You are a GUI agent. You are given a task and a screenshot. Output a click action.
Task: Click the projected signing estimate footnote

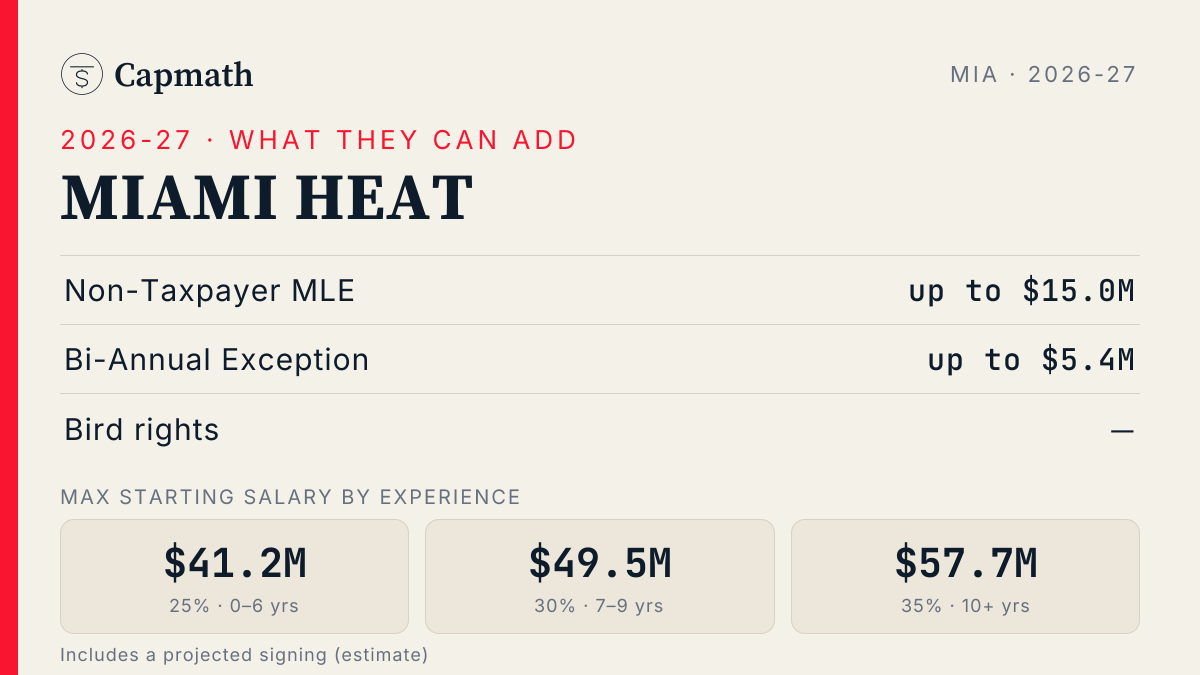click(244, 655)
